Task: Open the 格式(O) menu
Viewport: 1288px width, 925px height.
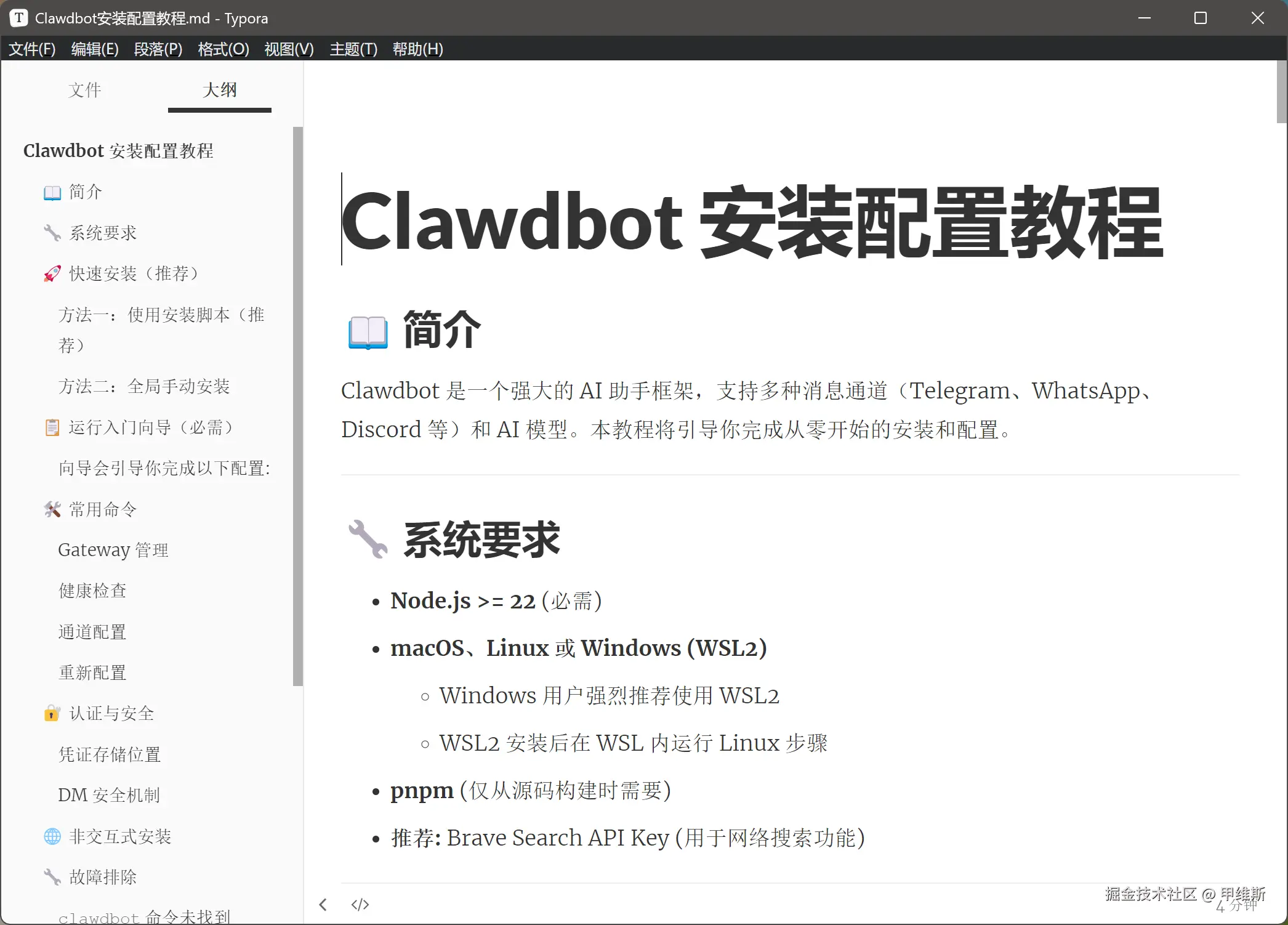Action: [x=223, y=49]
